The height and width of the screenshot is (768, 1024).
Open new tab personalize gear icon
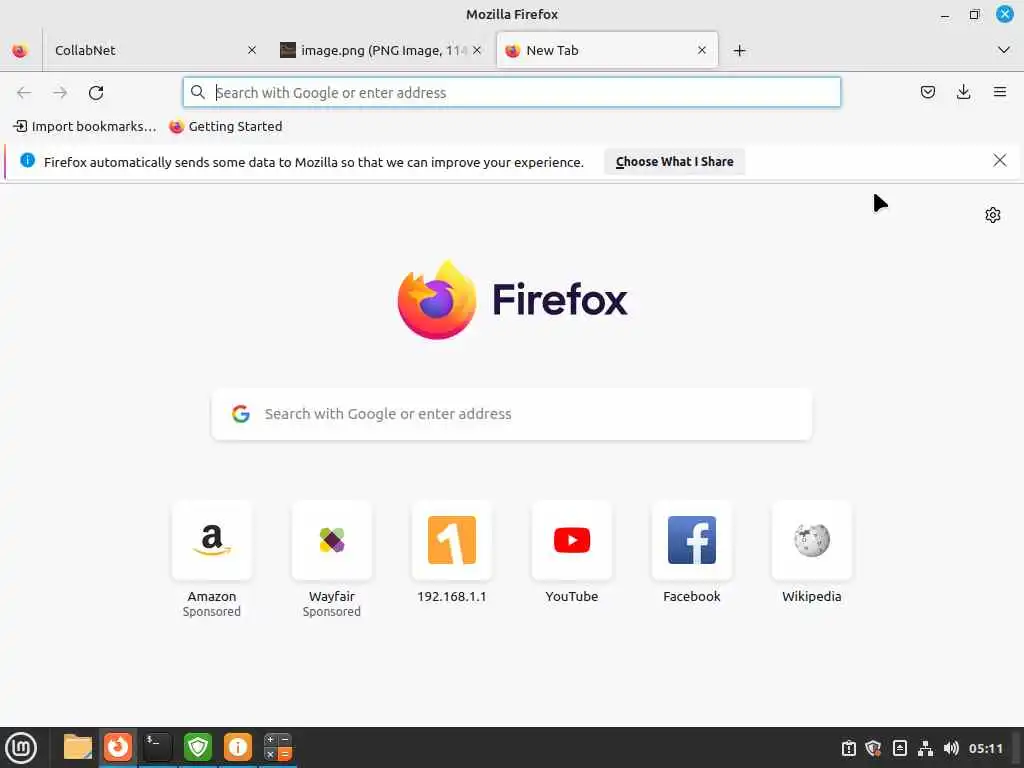[x=993, y=215]
